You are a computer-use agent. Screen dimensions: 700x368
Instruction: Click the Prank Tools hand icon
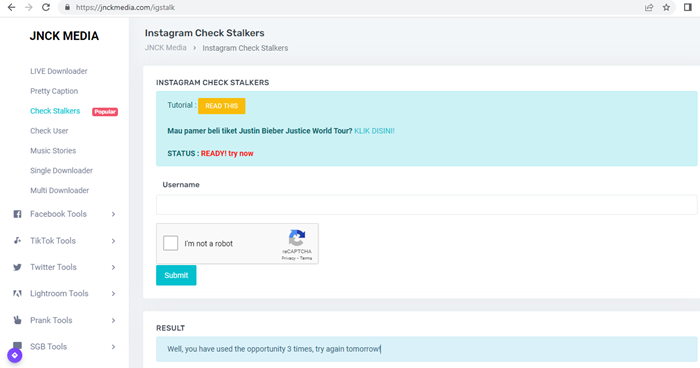(x=17, y=320)
